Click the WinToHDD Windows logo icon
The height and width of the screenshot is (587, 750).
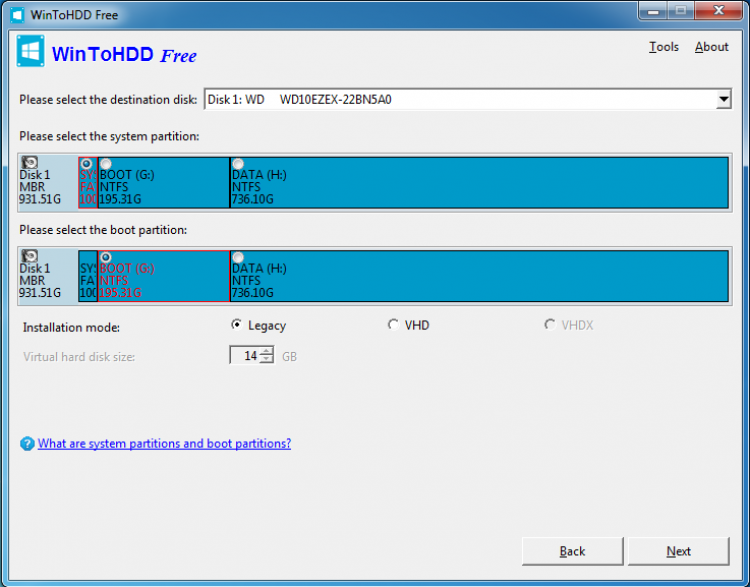point(31,51)
